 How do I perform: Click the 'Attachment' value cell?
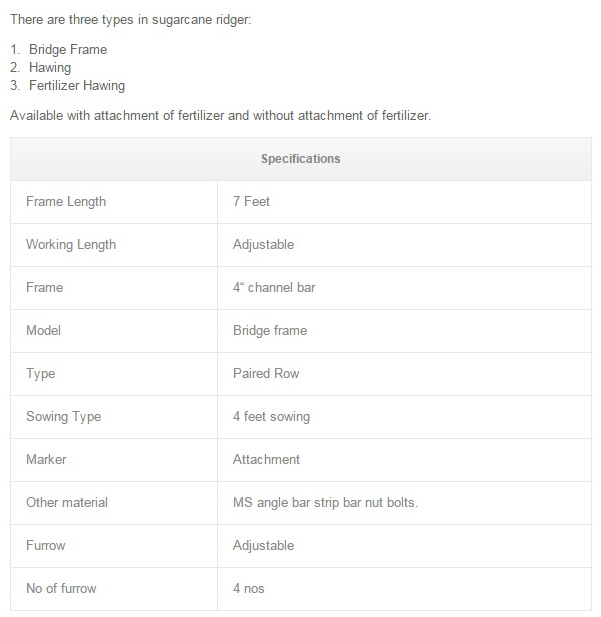[266, 459]
